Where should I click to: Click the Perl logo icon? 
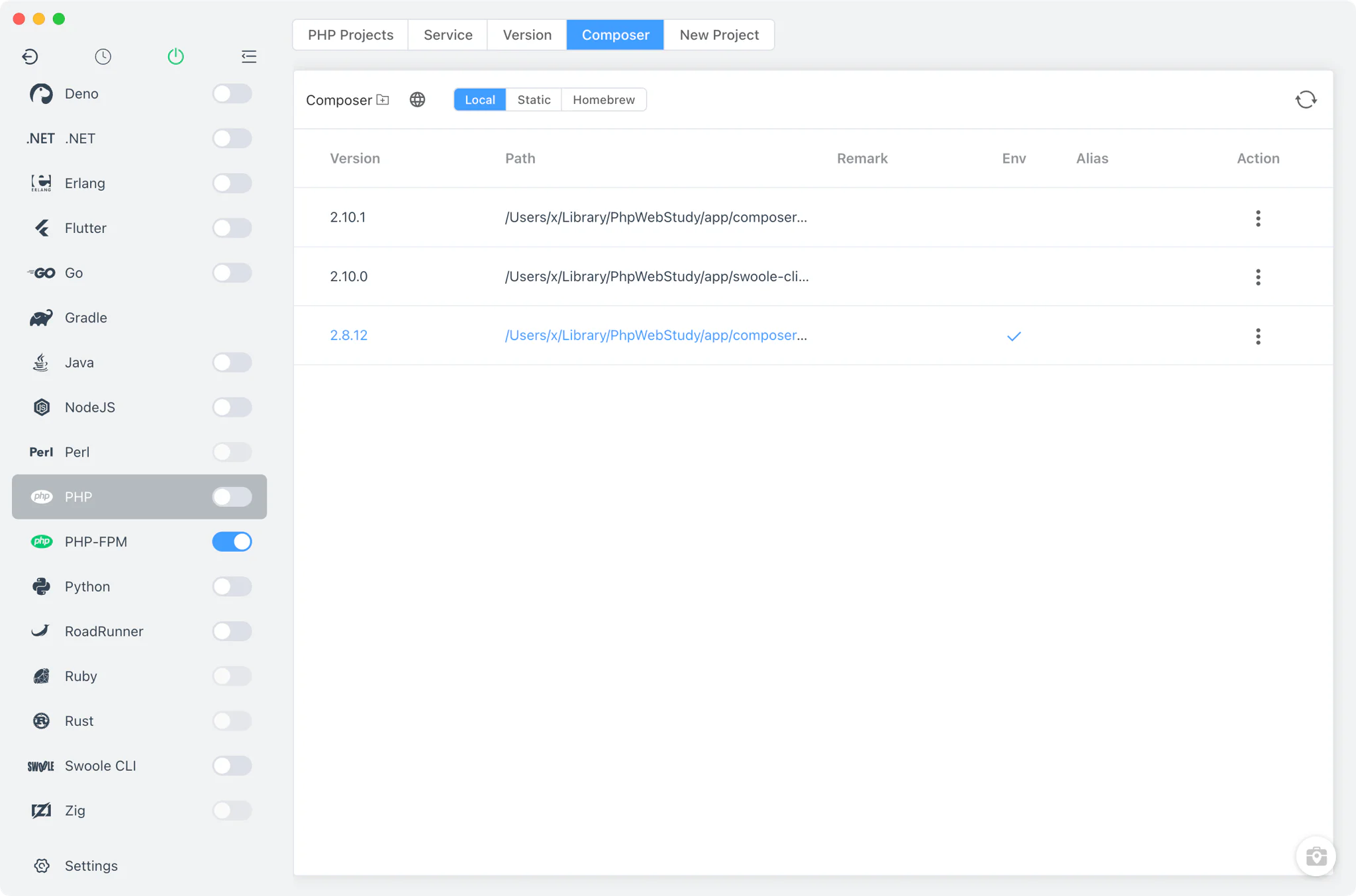[x=41, y=452]
